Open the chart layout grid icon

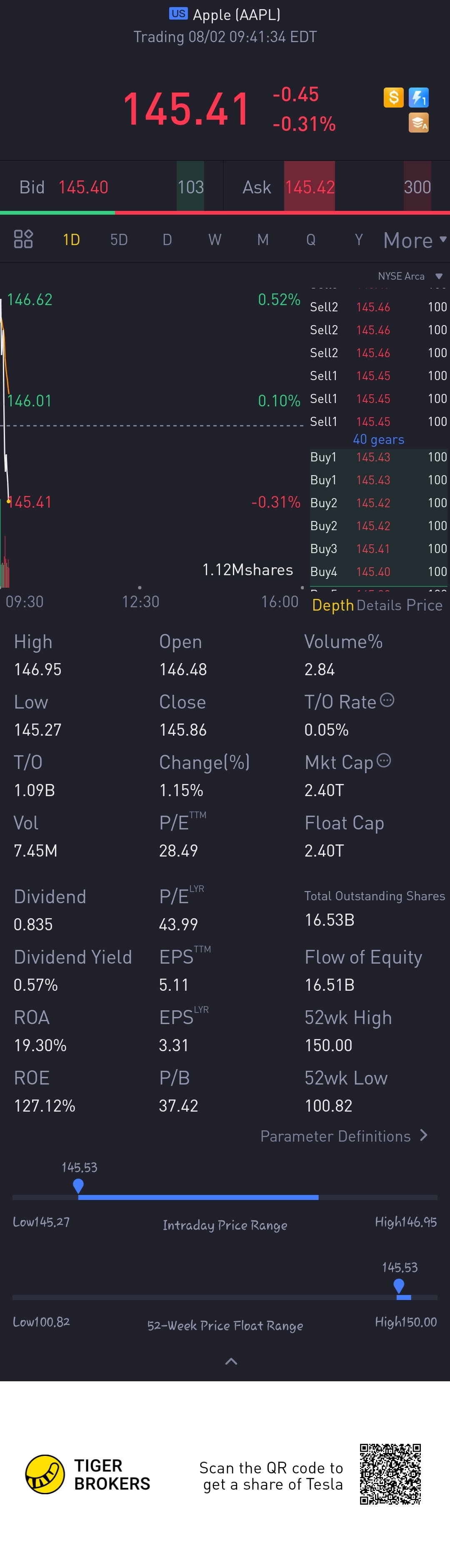tap(23, 239)
